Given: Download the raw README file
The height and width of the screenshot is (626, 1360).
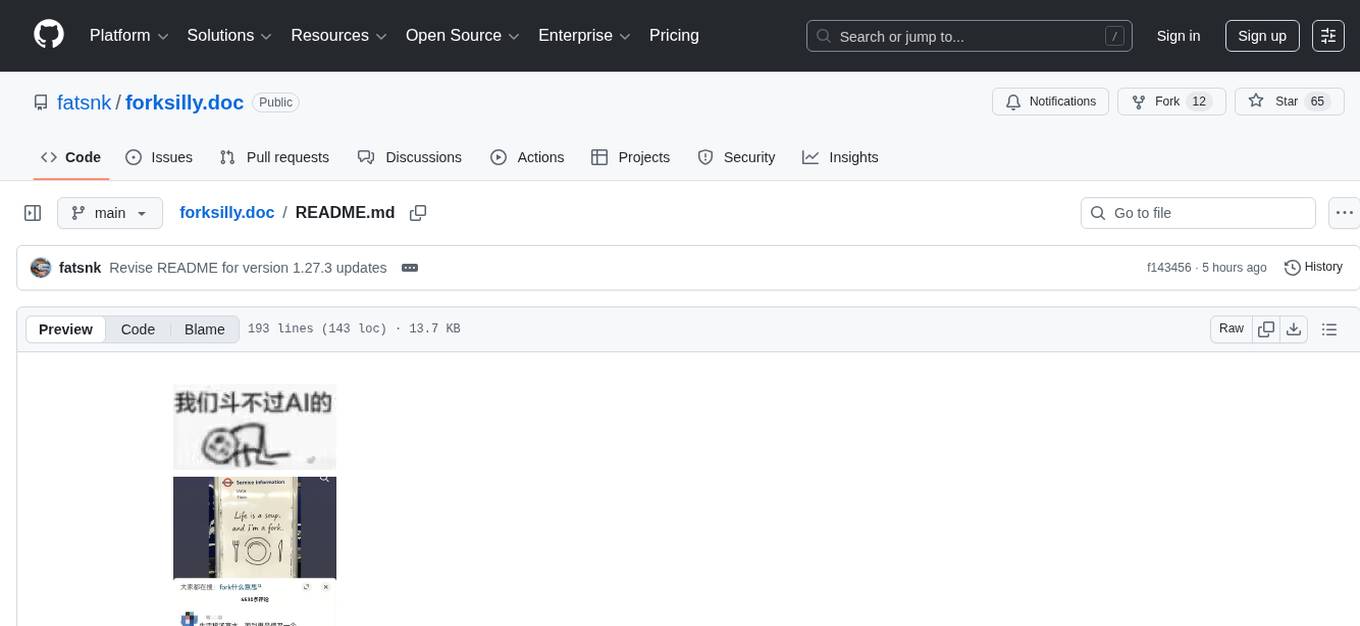Looking at the screenshot, I should point(1294,328).
